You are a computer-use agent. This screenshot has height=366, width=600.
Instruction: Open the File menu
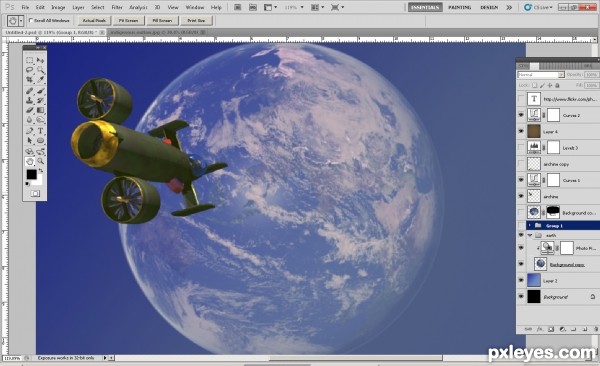click(25, 7)
